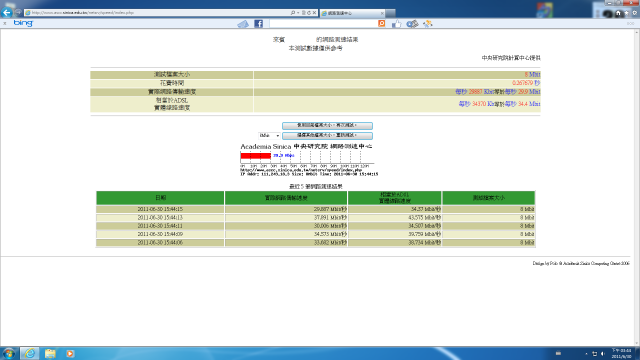This screenshot has width=640, height=360.
Task: Refresh the page from the address bar
Action: [309, 13]
